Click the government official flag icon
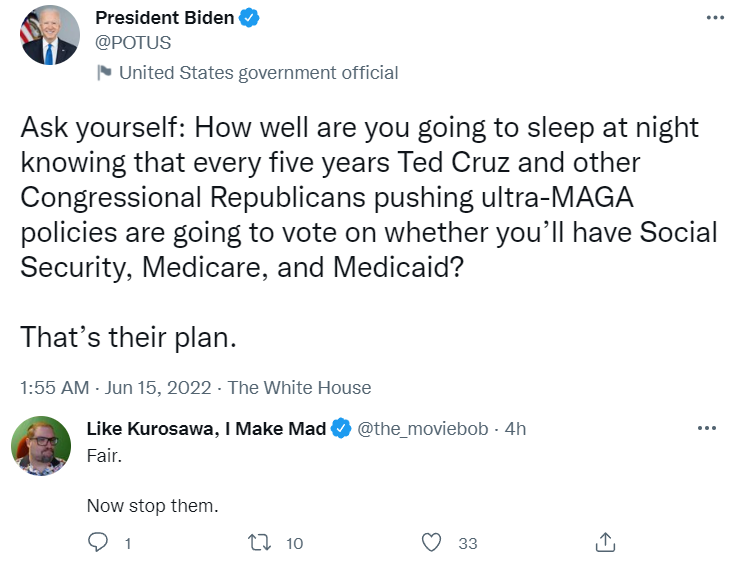This screenshot has width=740, height=571. point(103,72)
